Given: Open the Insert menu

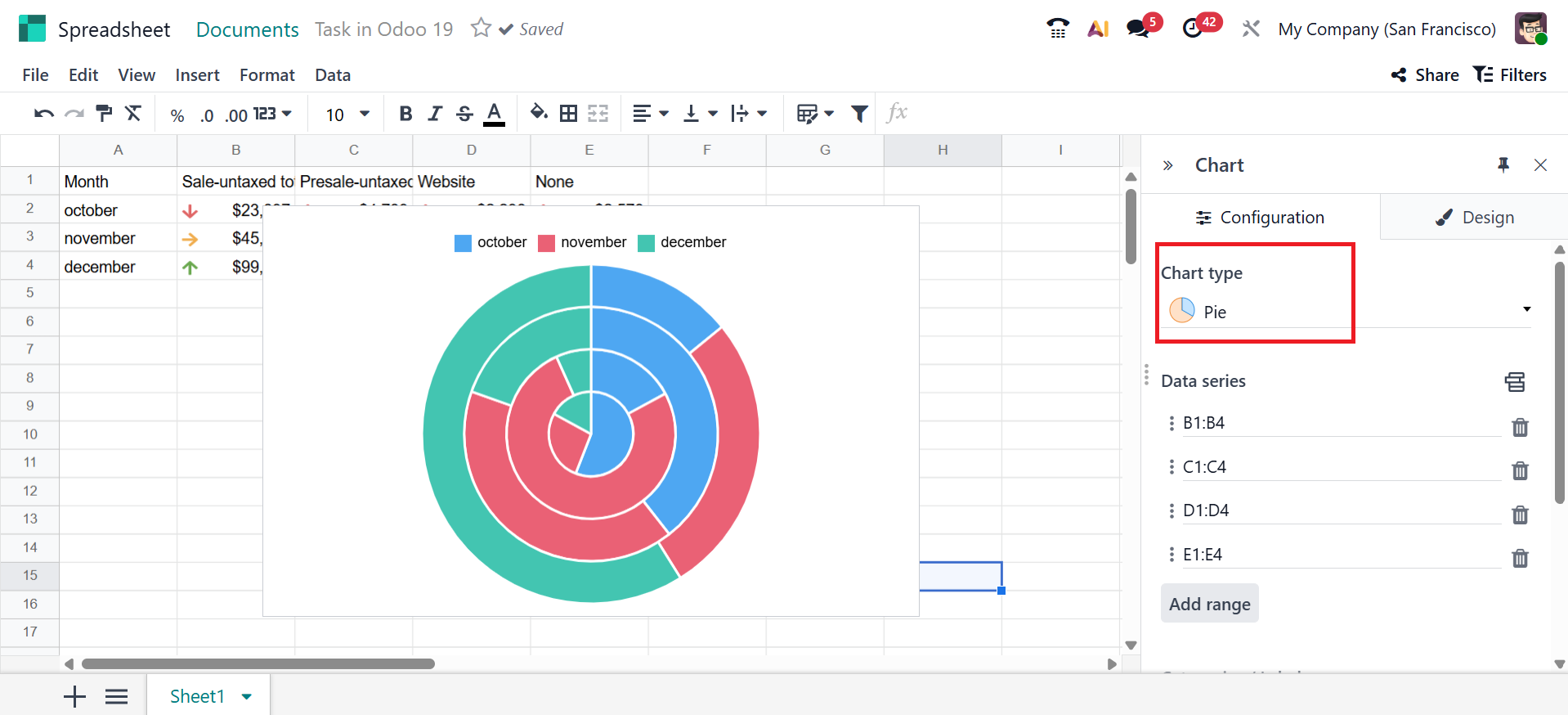Looking at the screenshot, I should point(197,75).
